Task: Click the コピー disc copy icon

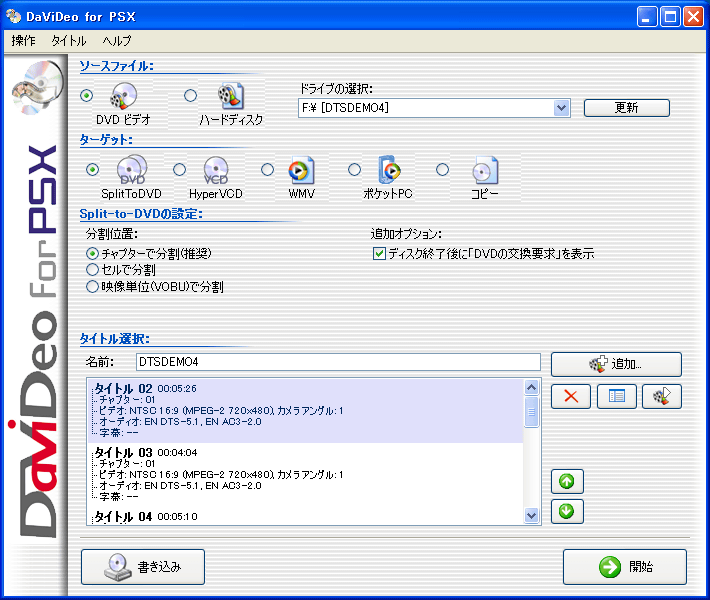Action: pyautogui.click(x=485, y=170)
